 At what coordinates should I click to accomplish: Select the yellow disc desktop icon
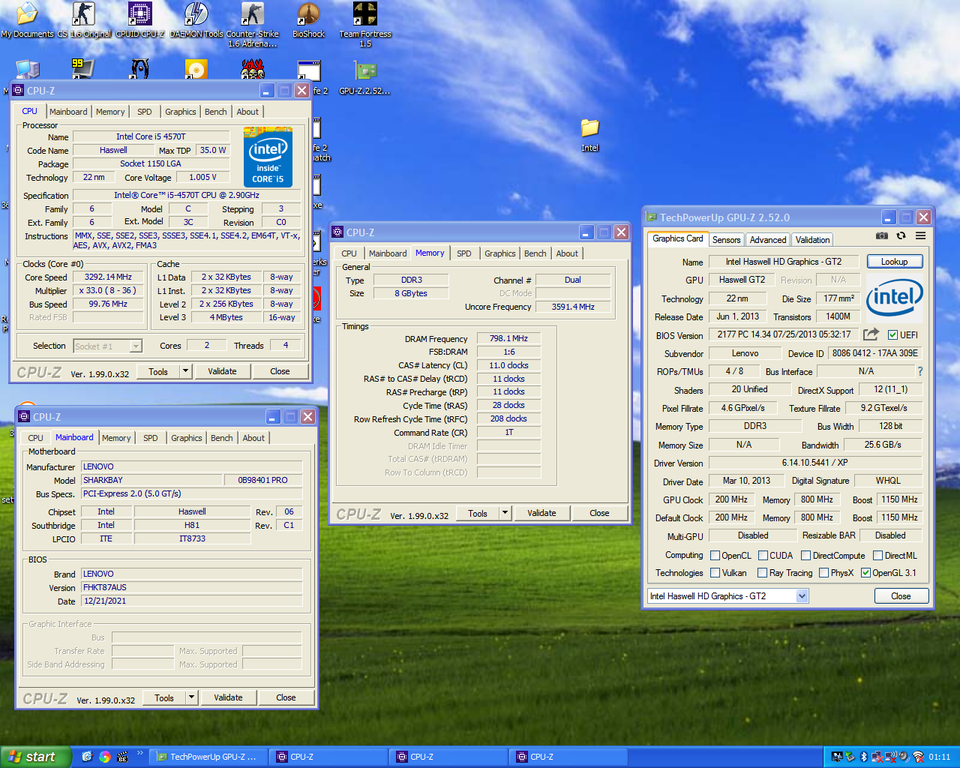click(x=197, y=69)
